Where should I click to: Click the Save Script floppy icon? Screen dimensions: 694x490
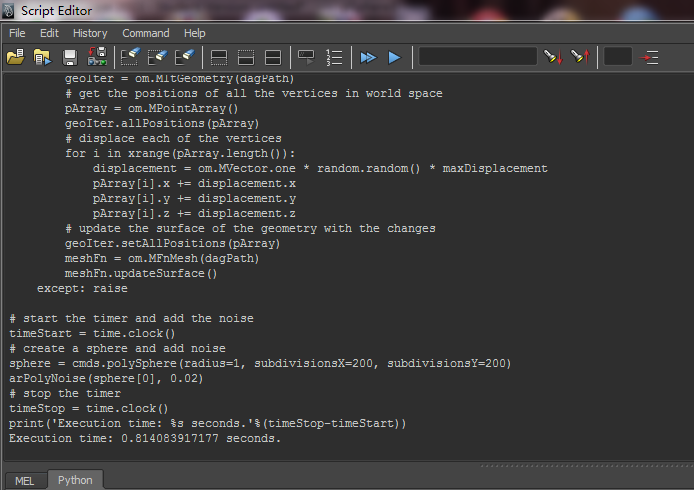tap(70, 57)
